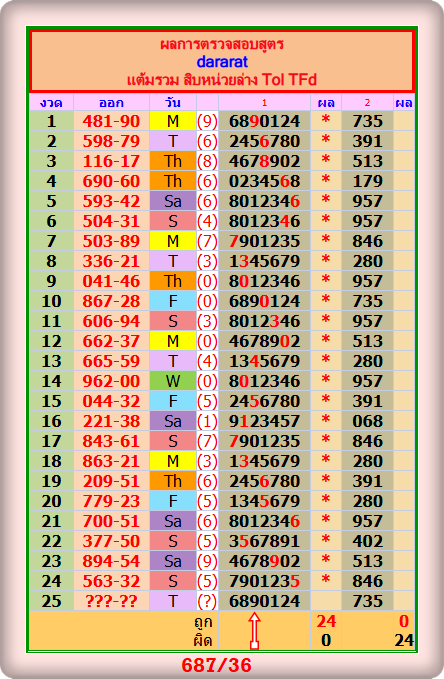Click the ถูก label
444x679 pixels.
pyautogui.click(x=203, y=622)
